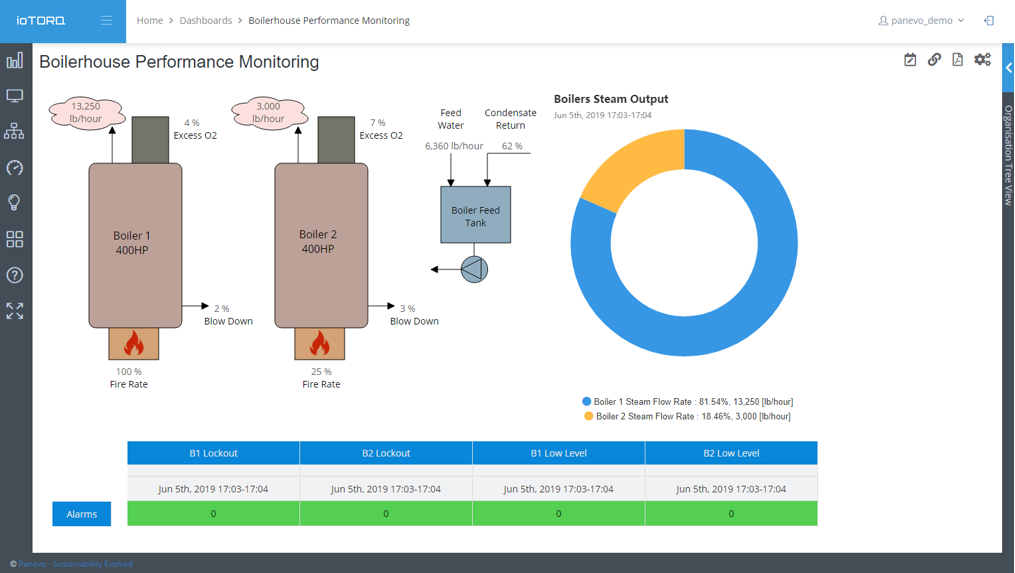The image size is (1015, 573).
Task: Click the Panevo Sustainability Evolved footer link
Action: click(75, 564)
